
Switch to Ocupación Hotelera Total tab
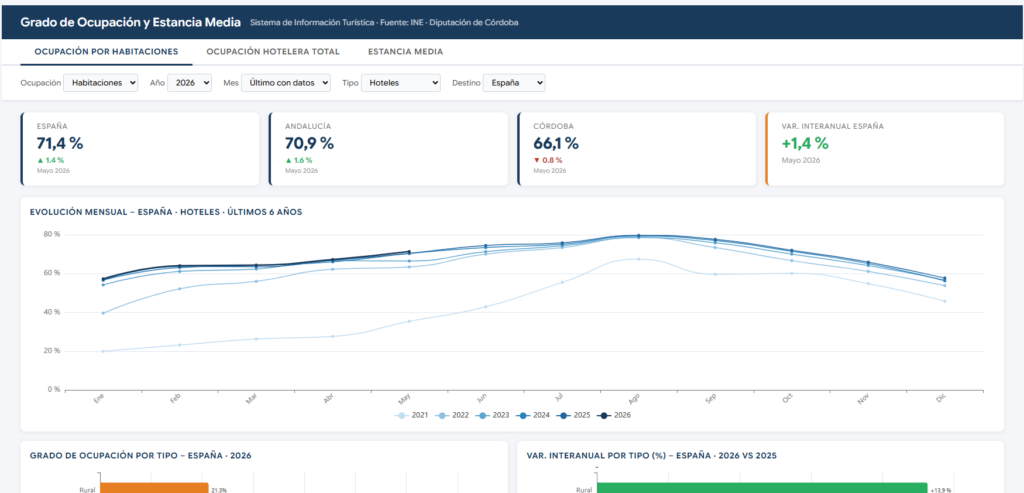[x=273, y=52]
